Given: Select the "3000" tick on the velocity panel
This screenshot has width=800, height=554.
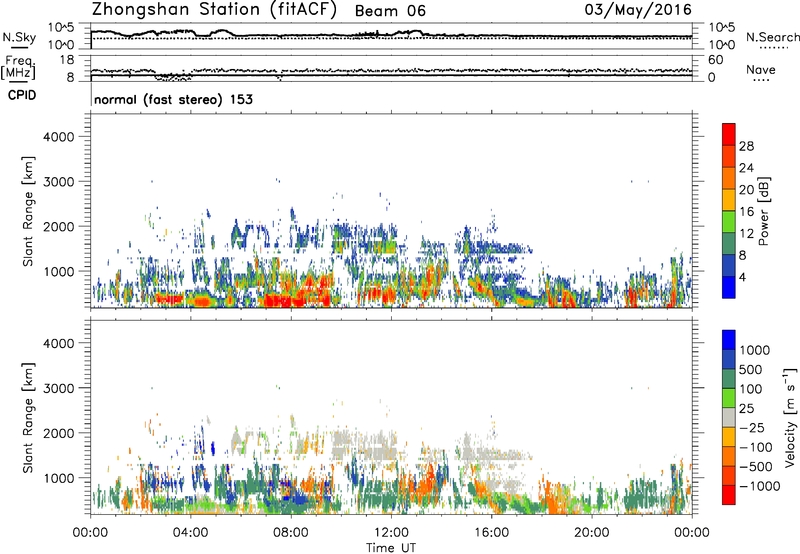Looking at the screenshot, I should tap(58, 388).
